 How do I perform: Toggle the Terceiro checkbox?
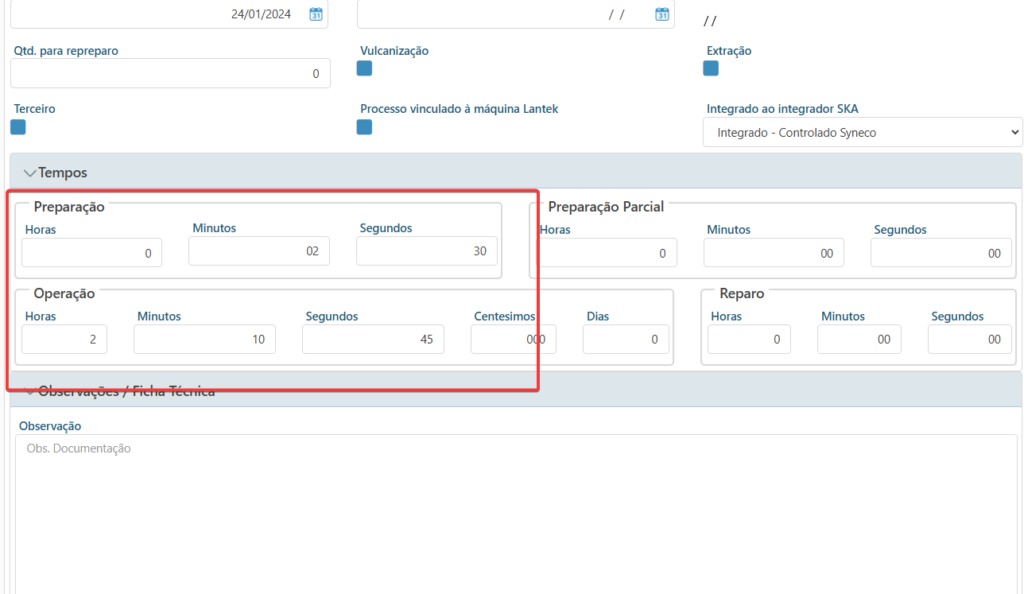click(x=18, y=127)
